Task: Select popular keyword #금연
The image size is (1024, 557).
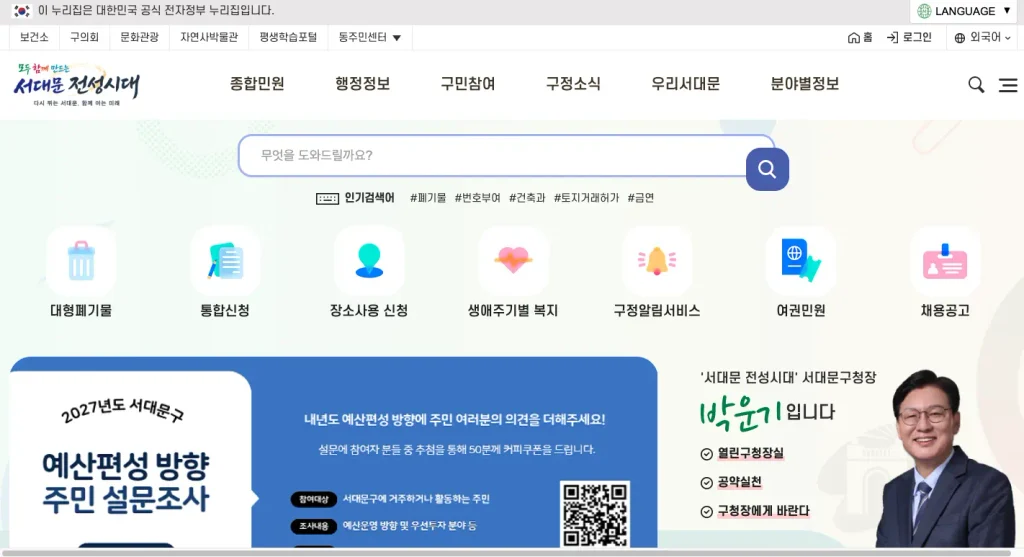Action: (641, 198)
